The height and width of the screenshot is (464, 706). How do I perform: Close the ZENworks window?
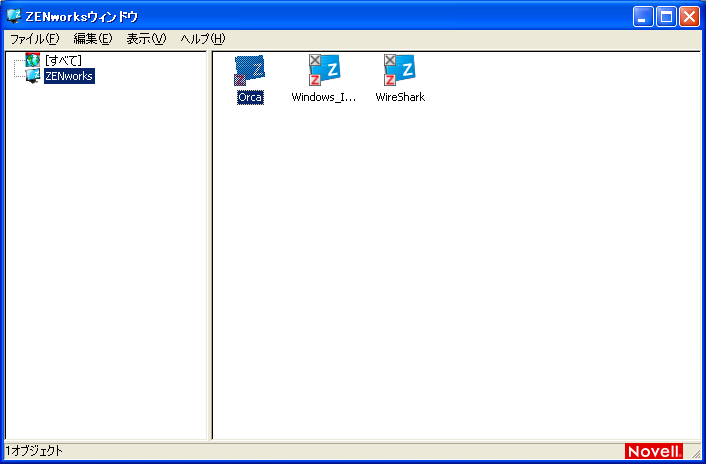click(x=689, y=17)
